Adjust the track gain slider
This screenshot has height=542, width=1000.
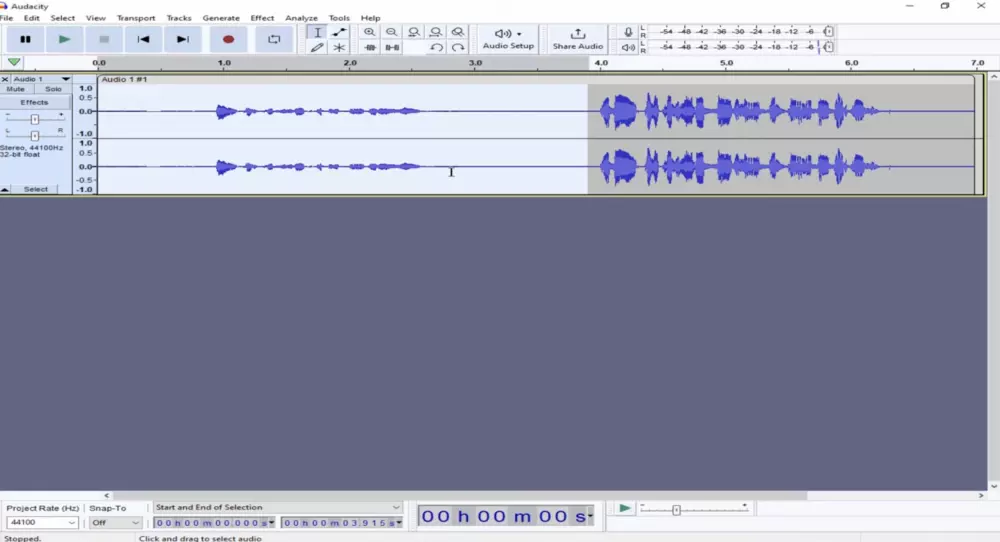(35, 119)
